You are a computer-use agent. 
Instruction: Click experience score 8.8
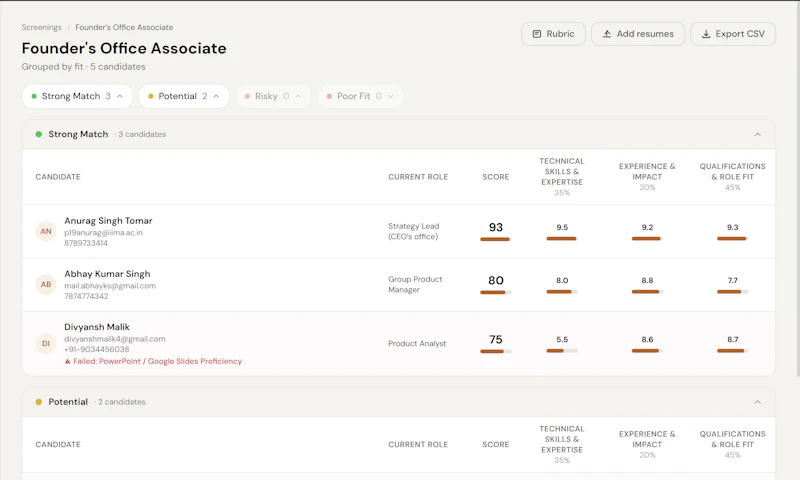point(647,280)
